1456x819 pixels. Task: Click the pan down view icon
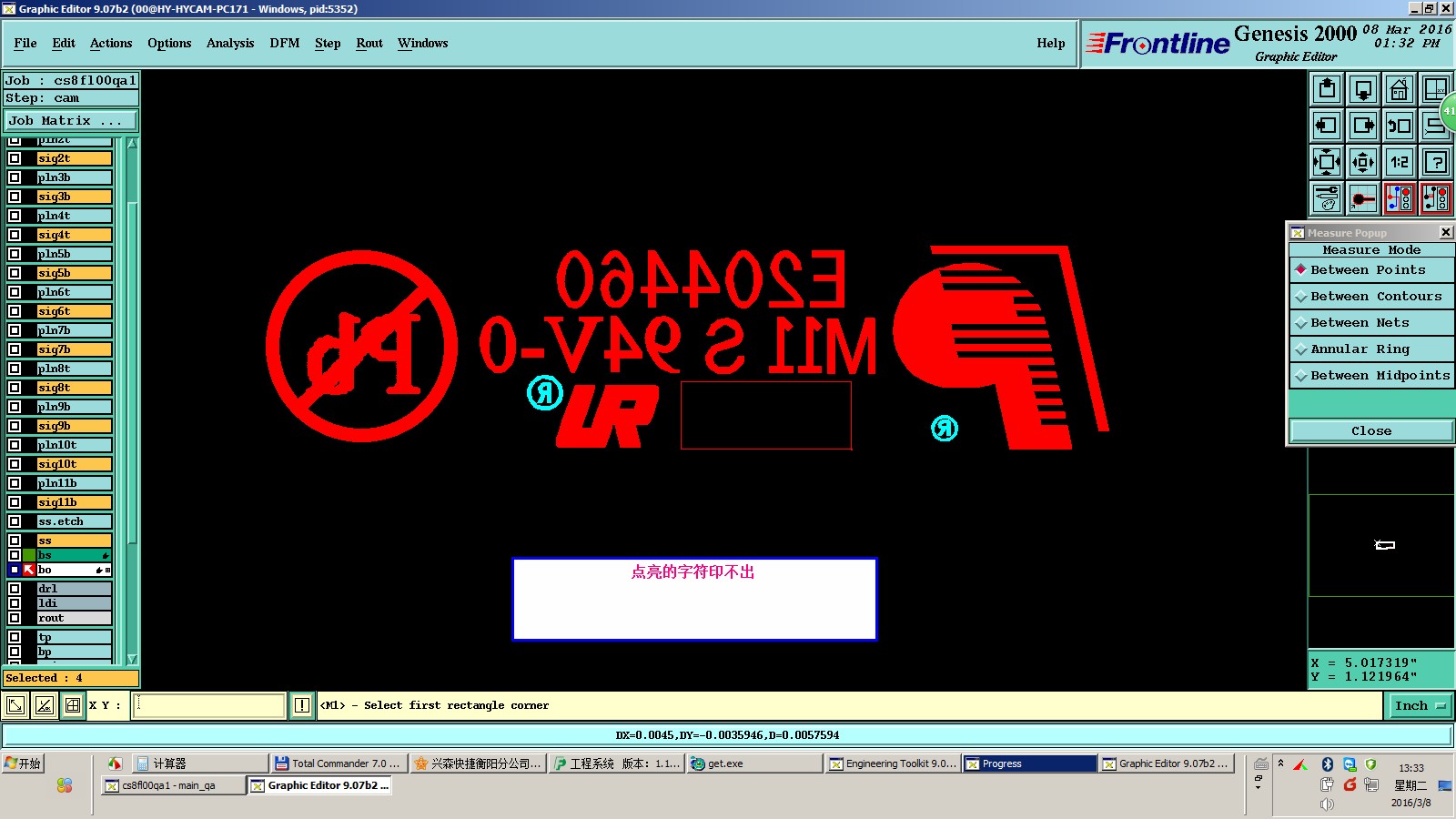[1363, 89]
